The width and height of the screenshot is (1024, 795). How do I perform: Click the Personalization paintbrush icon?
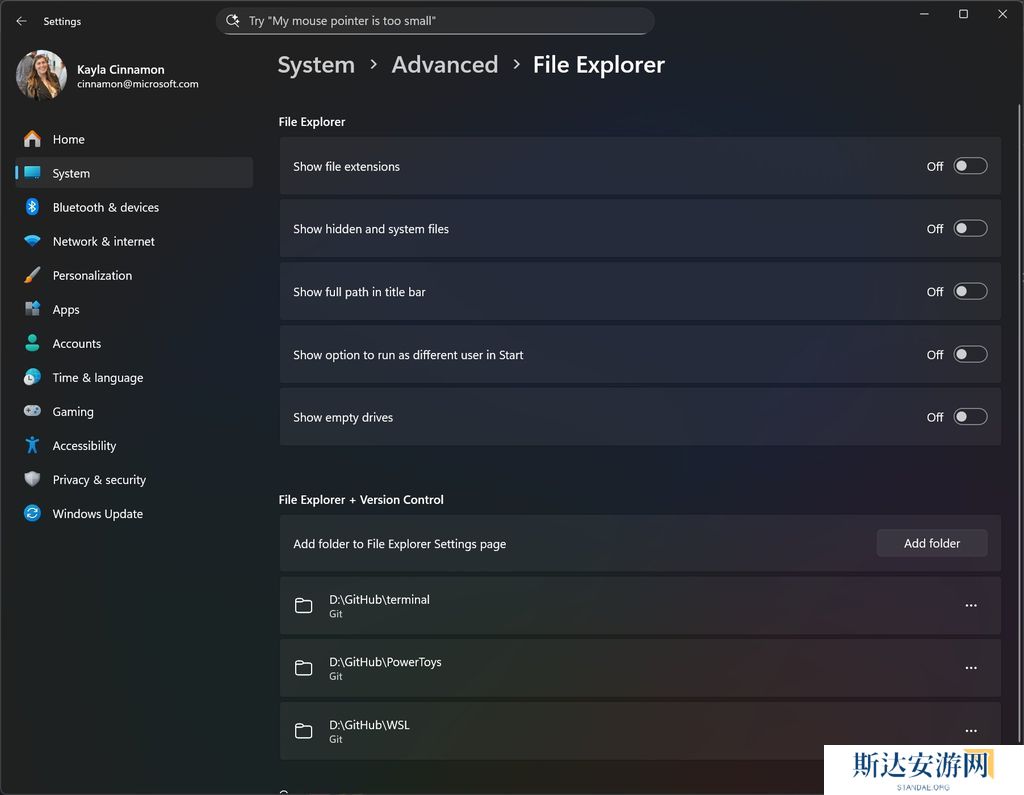coord(32,275)
